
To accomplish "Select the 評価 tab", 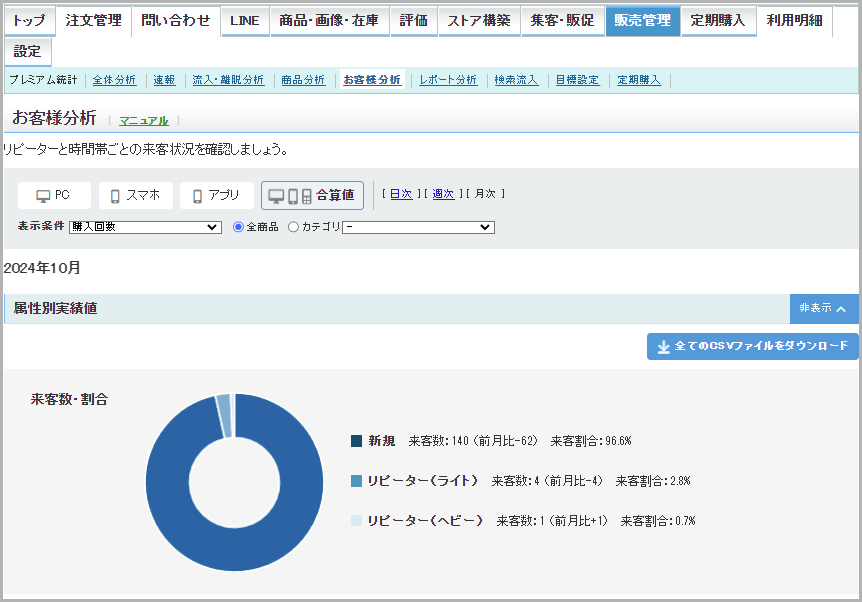I will (414, 21).
